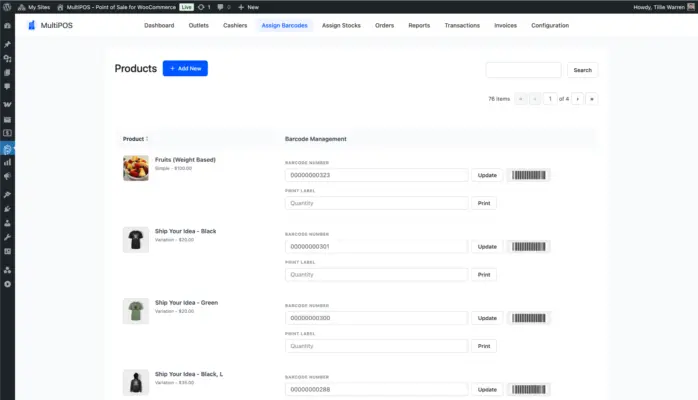Open Pages icon in sidebar
The width and height of the screenshot is (698, 400).
click(x=7, y=73)
